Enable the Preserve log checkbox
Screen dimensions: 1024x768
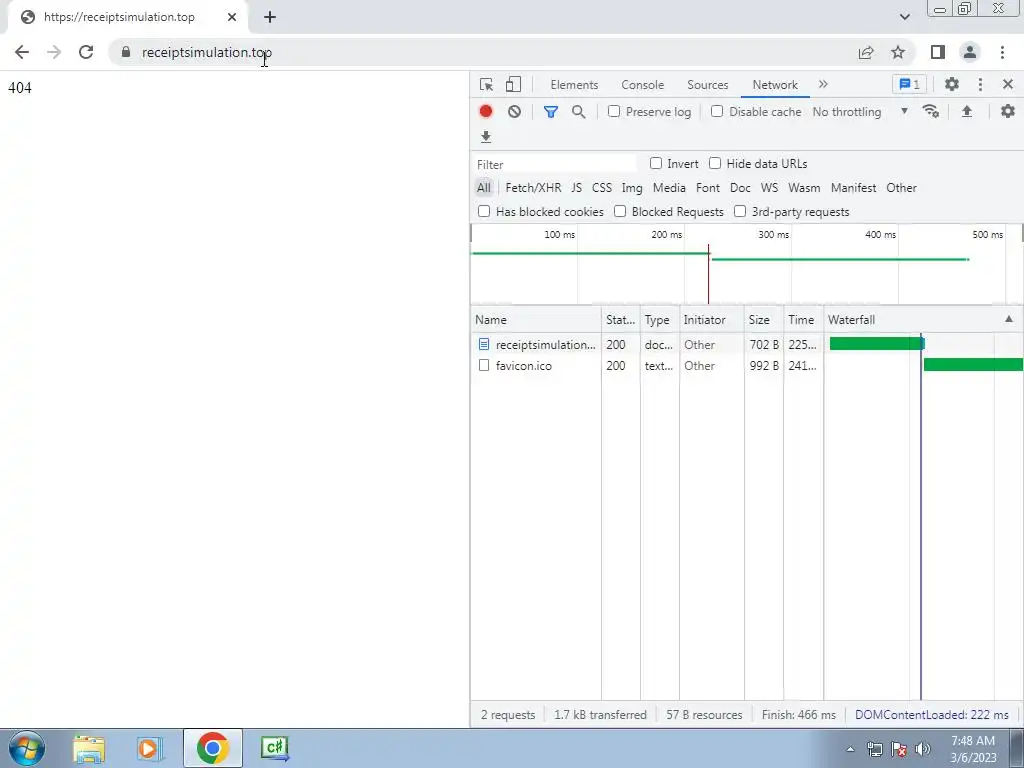(x=614, y=112)
